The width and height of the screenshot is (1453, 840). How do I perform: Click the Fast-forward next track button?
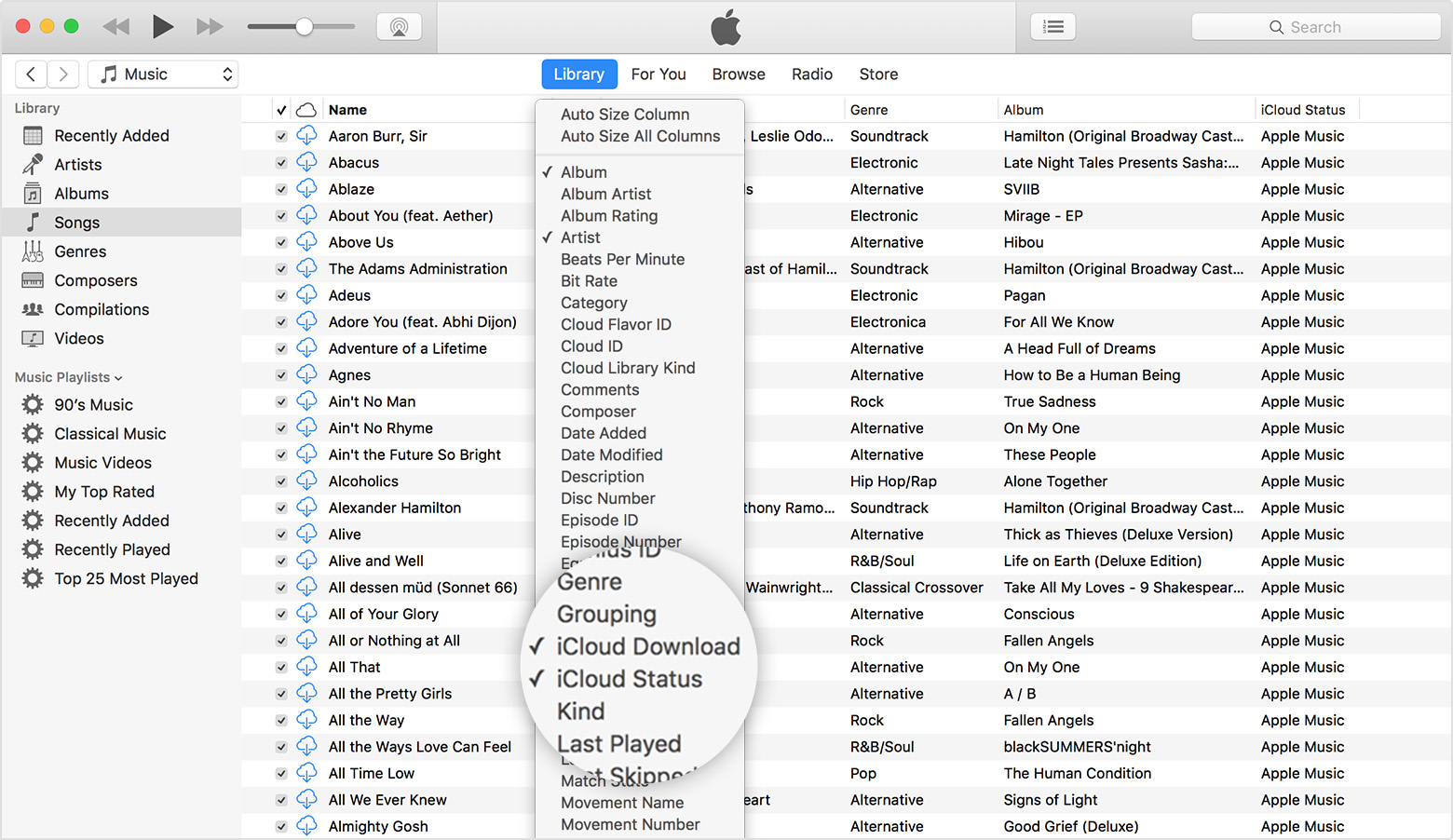click(210, 27)
